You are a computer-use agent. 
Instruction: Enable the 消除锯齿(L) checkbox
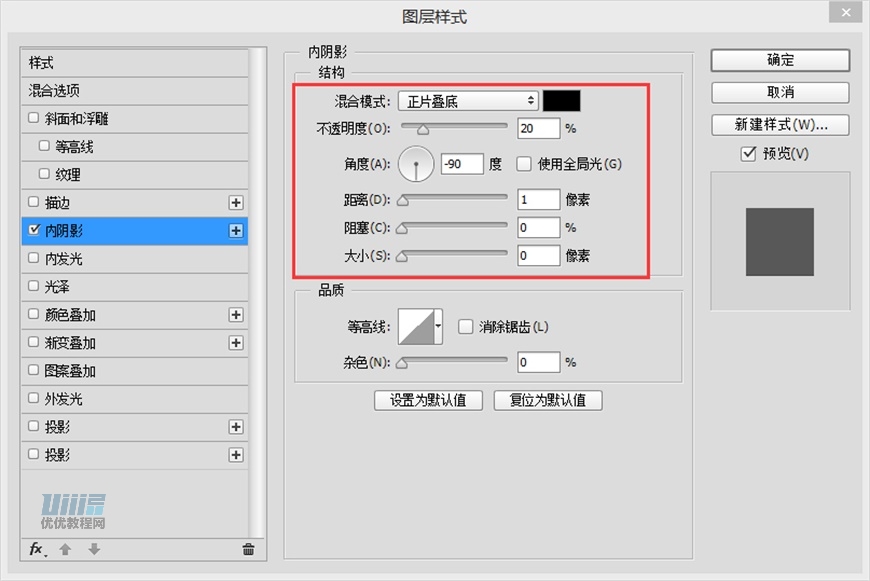pos(465,326)
